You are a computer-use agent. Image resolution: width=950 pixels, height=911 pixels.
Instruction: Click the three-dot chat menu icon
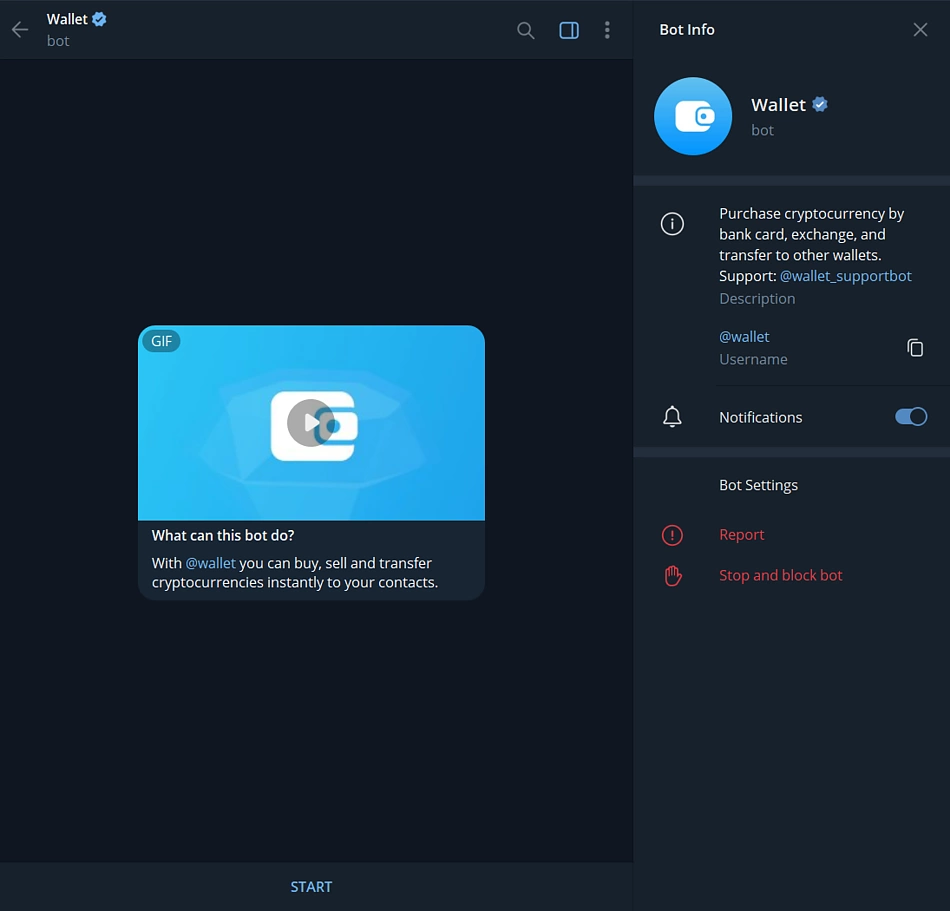pyautogui.click(x=607, y=30)
